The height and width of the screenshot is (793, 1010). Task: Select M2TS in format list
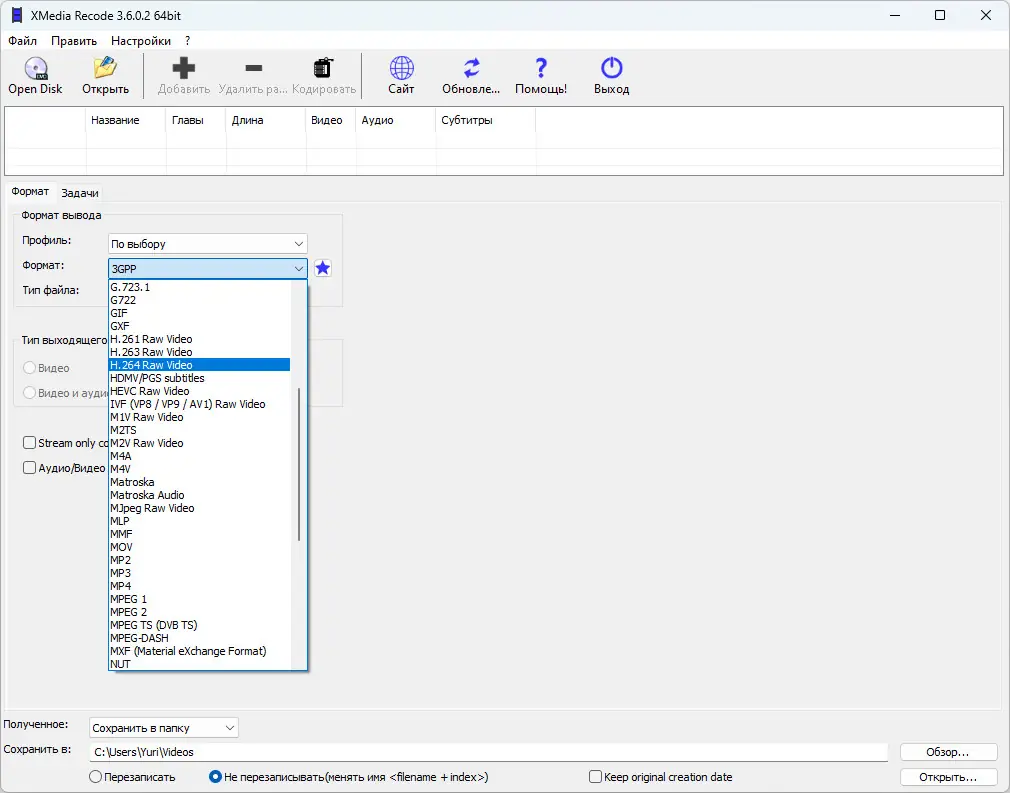coord(200,430)
